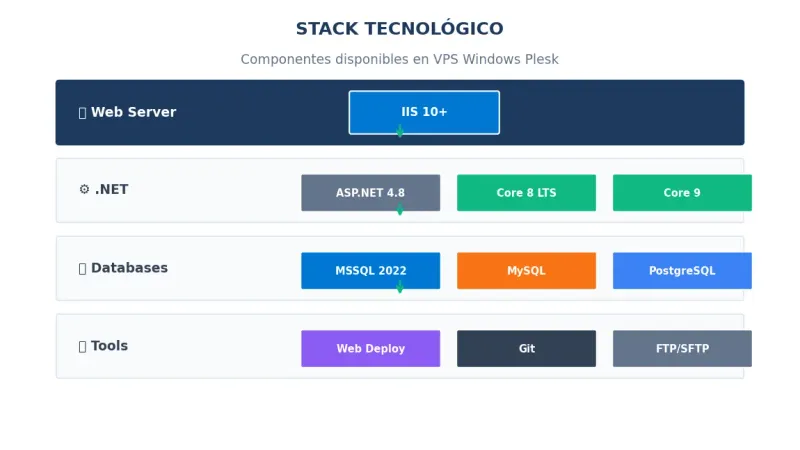Select the Web Deploy tool box
This screenshot has width=800, height=450.
[370, 348]
